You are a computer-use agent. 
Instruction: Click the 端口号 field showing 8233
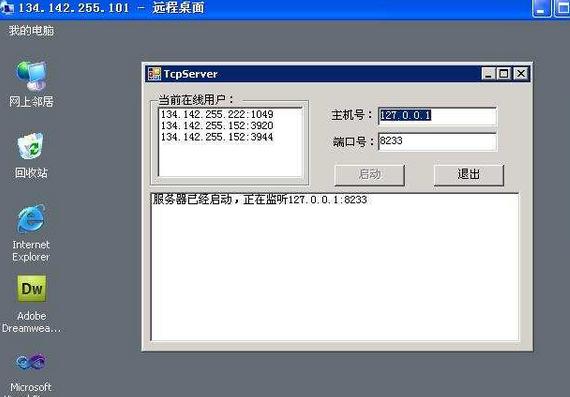point(437,141)
